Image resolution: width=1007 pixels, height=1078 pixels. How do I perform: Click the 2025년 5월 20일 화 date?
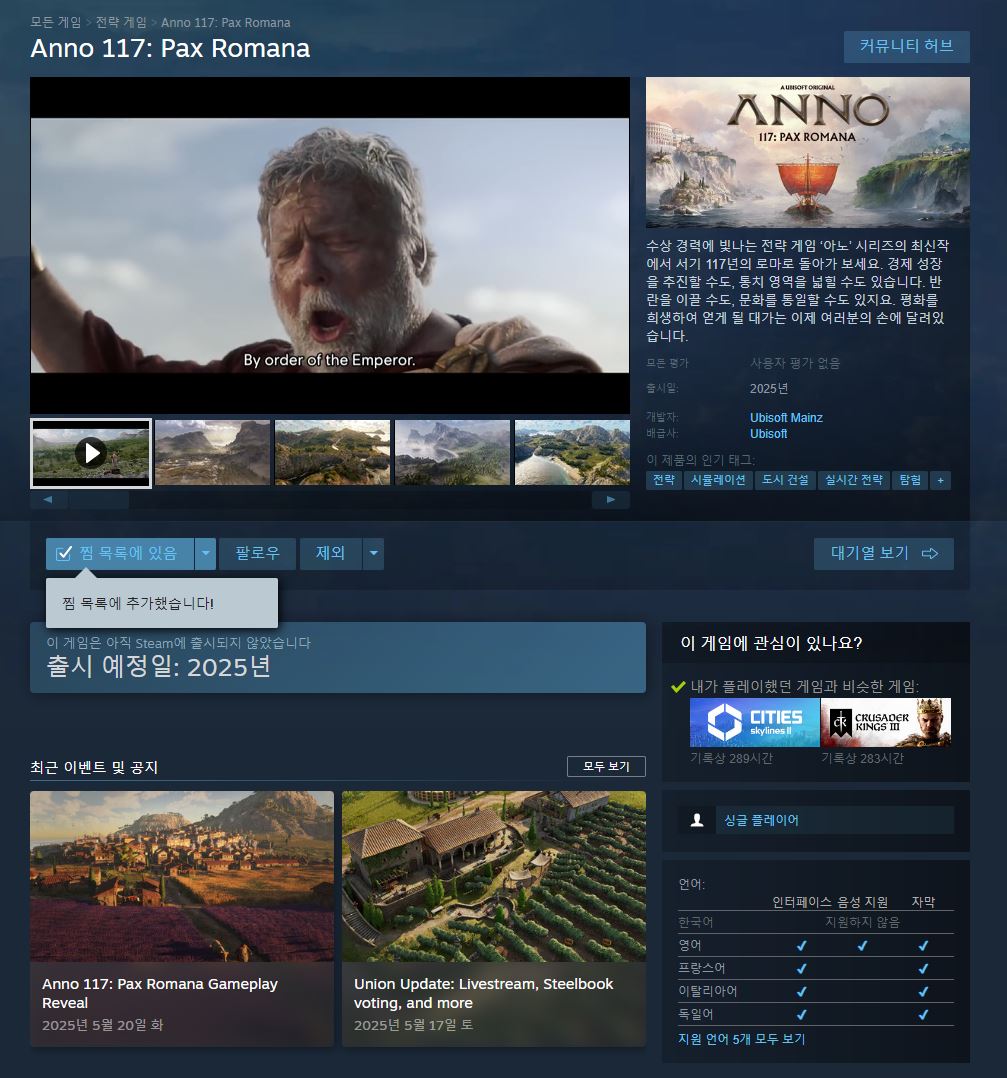click(x=102, y=1025)
